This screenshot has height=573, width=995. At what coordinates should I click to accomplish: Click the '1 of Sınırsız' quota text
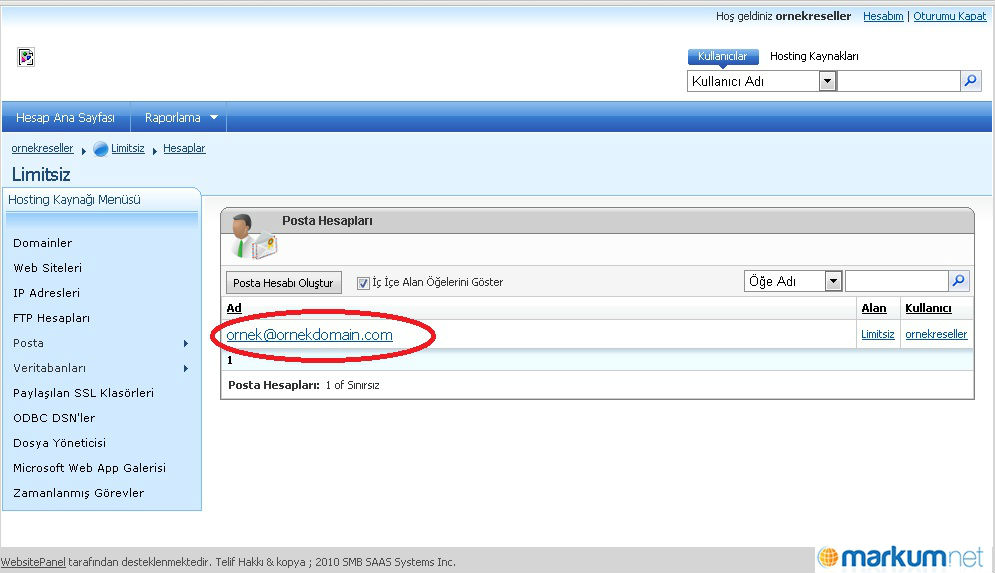point(352,385)
